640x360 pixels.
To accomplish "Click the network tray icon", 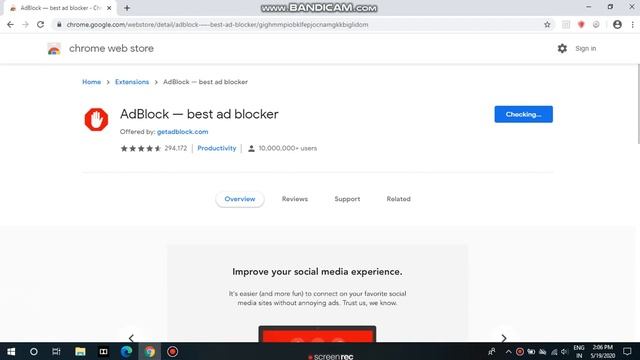I will pyautogui.click(x=554, y=351).
